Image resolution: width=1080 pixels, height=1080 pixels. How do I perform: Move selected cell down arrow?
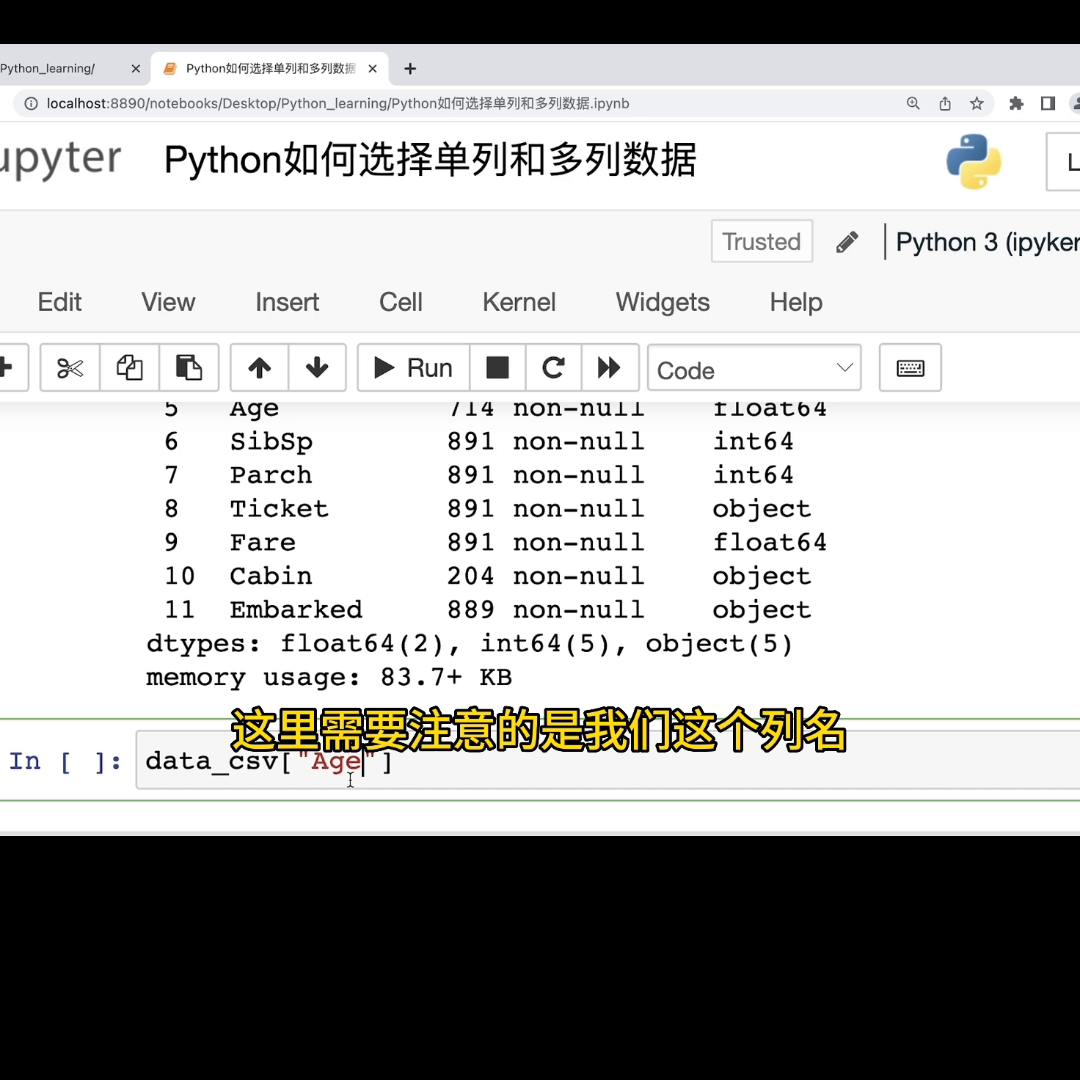click(317, 368)
